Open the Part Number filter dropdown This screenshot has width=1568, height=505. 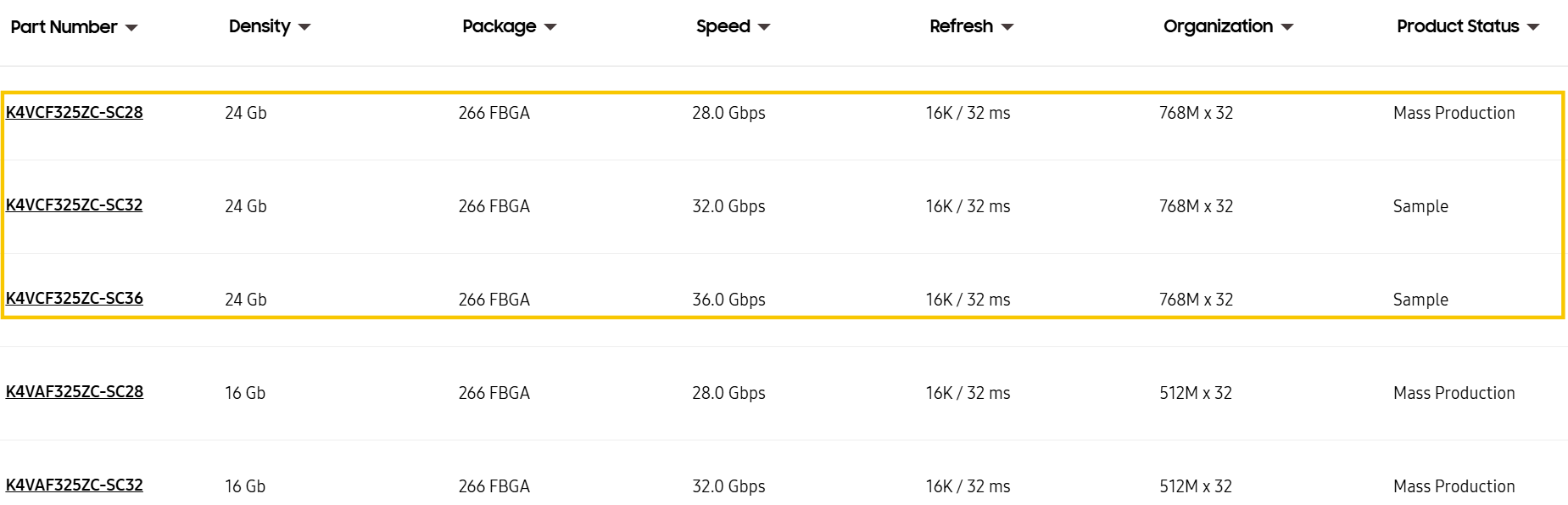click(x=132, y=26)
